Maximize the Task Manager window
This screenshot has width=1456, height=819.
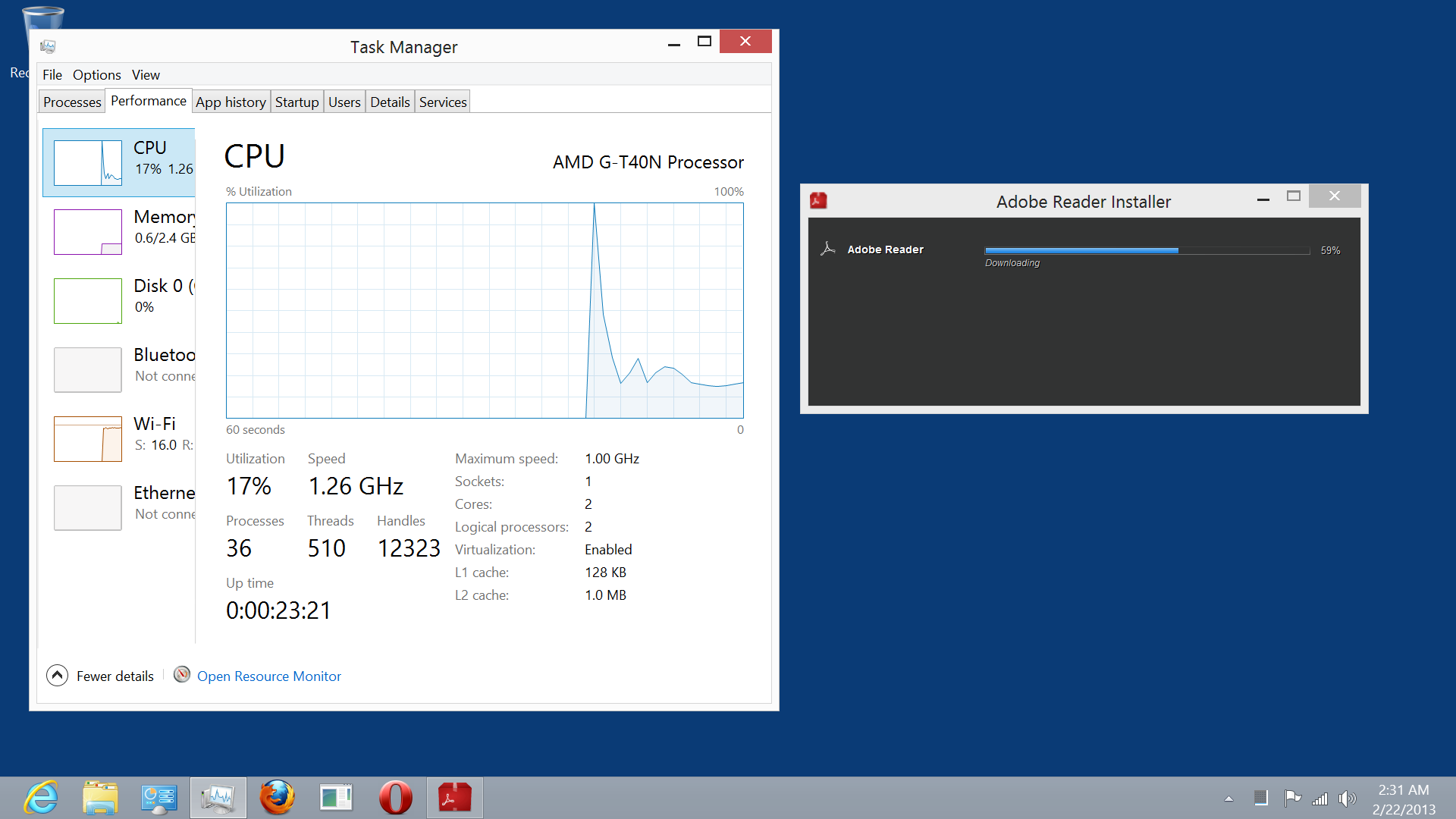[704, 42]
